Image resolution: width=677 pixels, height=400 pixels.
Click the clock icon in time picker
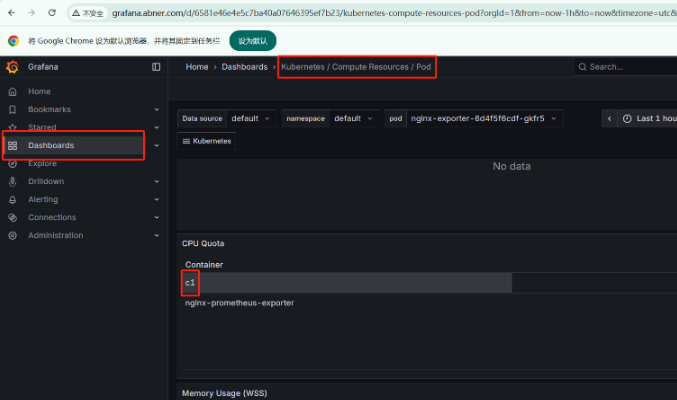click(x=627, y=118)
